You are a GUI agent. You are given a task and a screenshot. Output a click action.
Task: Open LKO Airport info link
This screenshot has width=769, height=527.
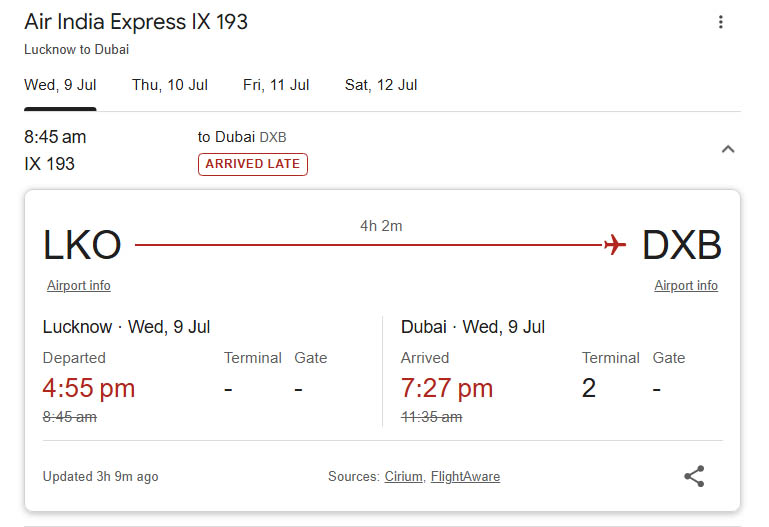point(78,285)
